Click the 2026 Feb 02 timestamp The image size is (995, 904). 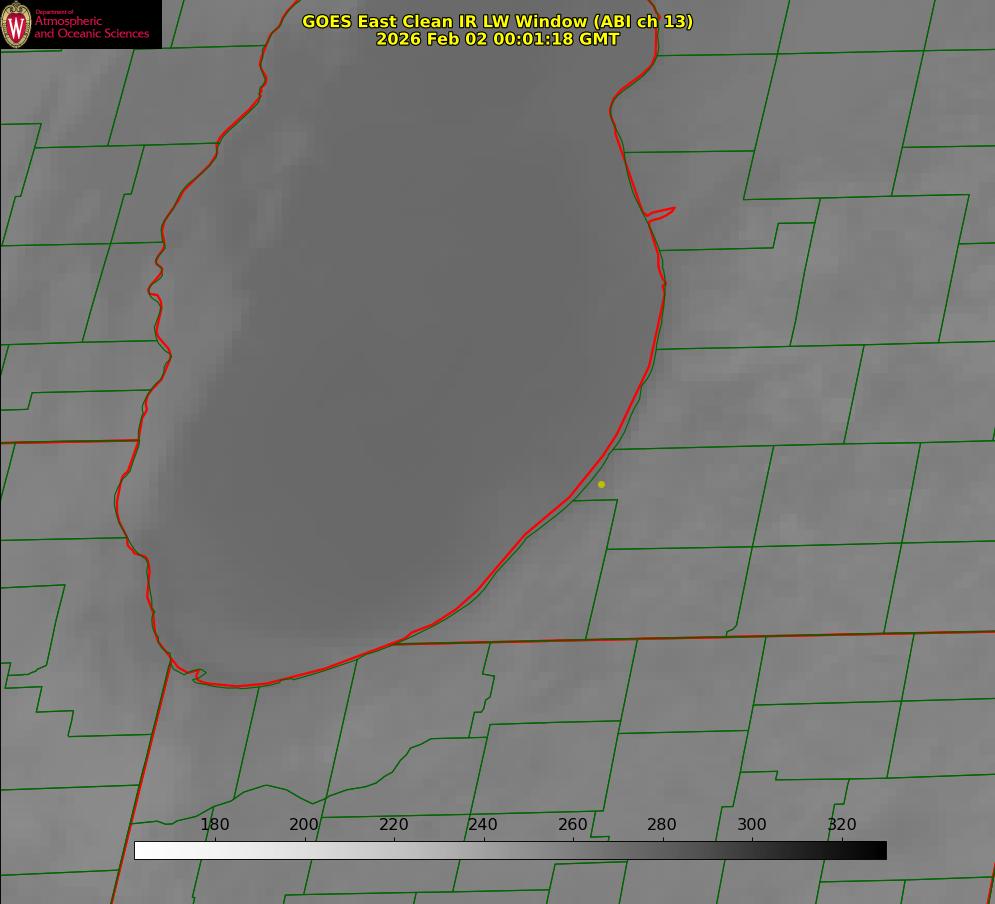497,39
